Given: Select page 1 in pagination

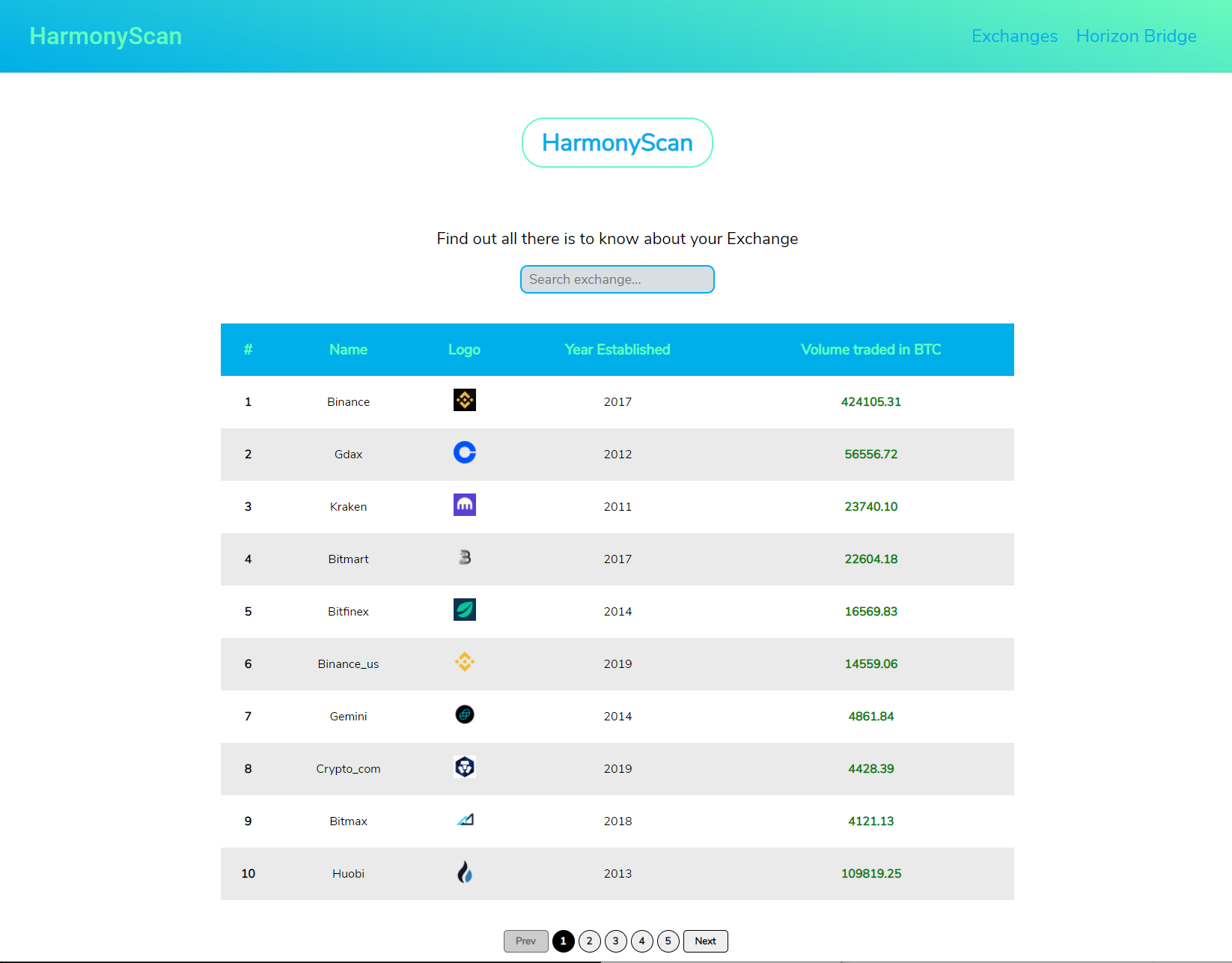Looking at the screenshot, I should pyautogui.click(x=564, y=941).
